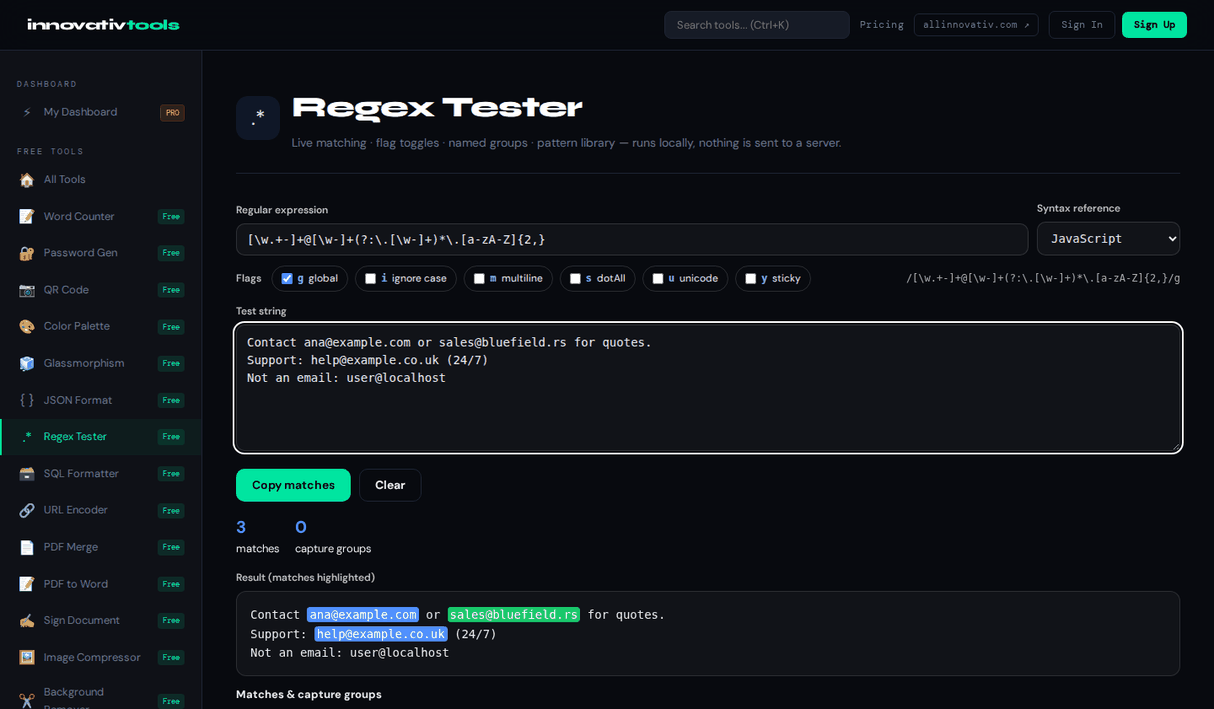This screenshot has width=1214, height=709.
Task: Click the Regex Tester sidebar icon
Action: point(27,437)
